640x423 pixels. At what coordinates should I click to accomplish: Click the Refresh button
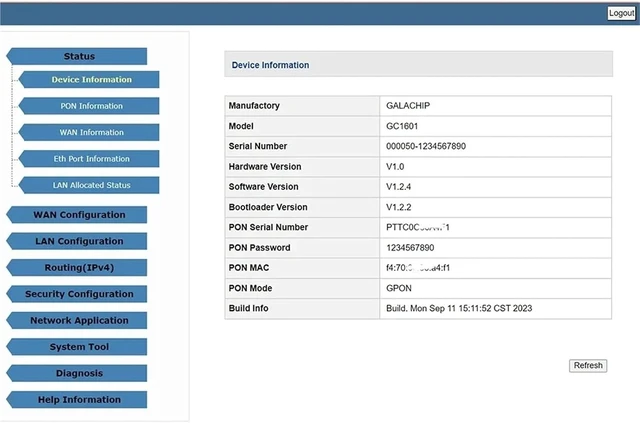point(588,365)
